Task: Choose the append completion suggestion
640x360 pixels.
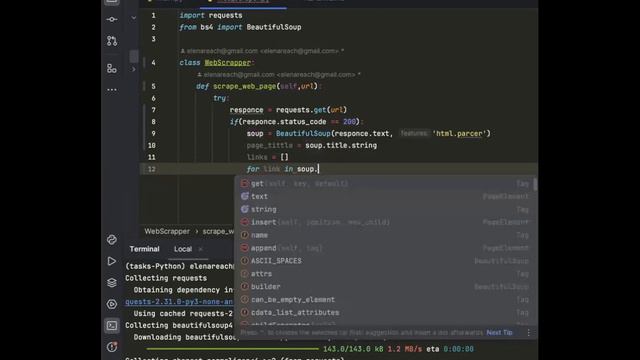Action: click(385, 248)
